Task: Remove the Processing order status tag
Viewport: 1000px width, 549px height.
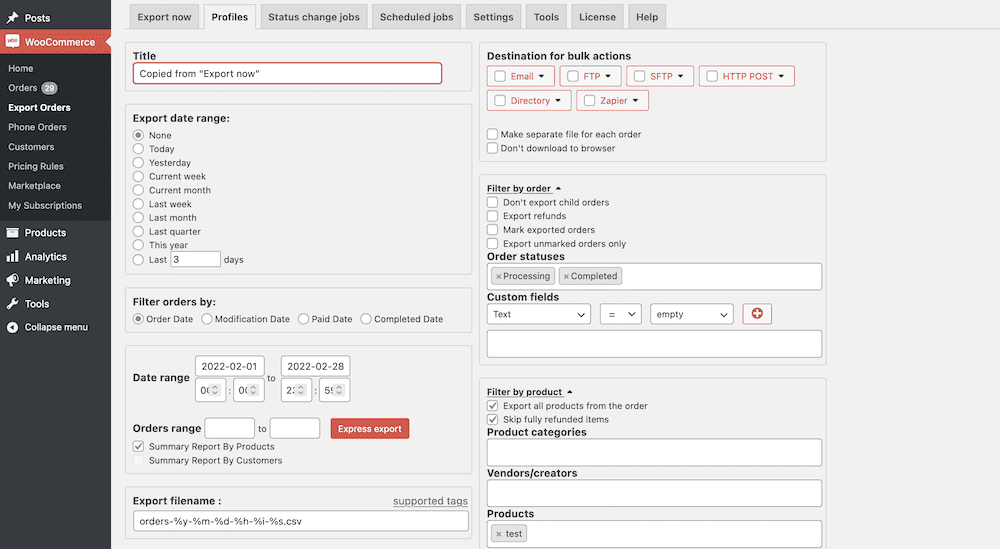Action: tap(499, 276)
